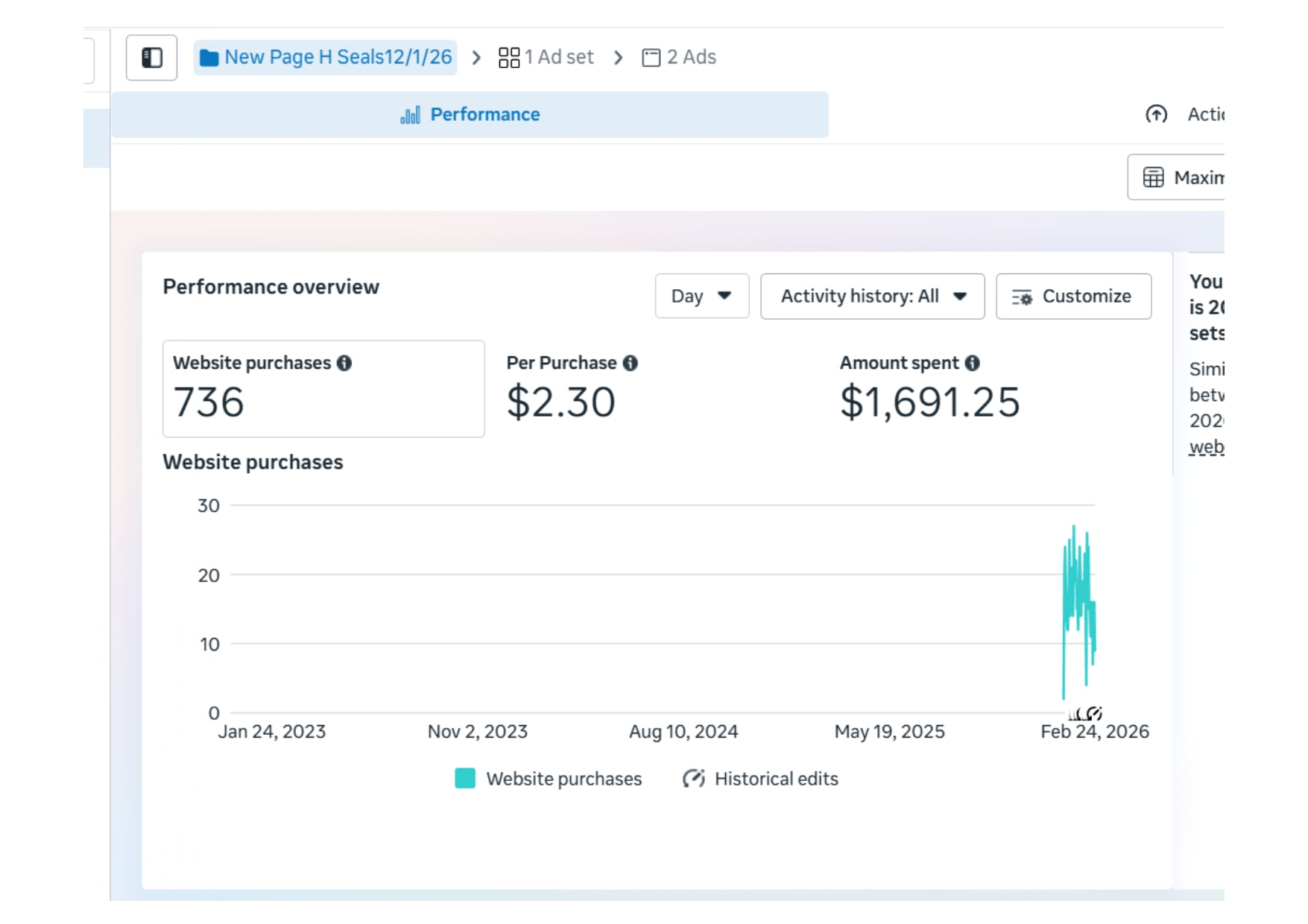
Task: Toggle the side panel layout icon
Action: tap(151, 57)
